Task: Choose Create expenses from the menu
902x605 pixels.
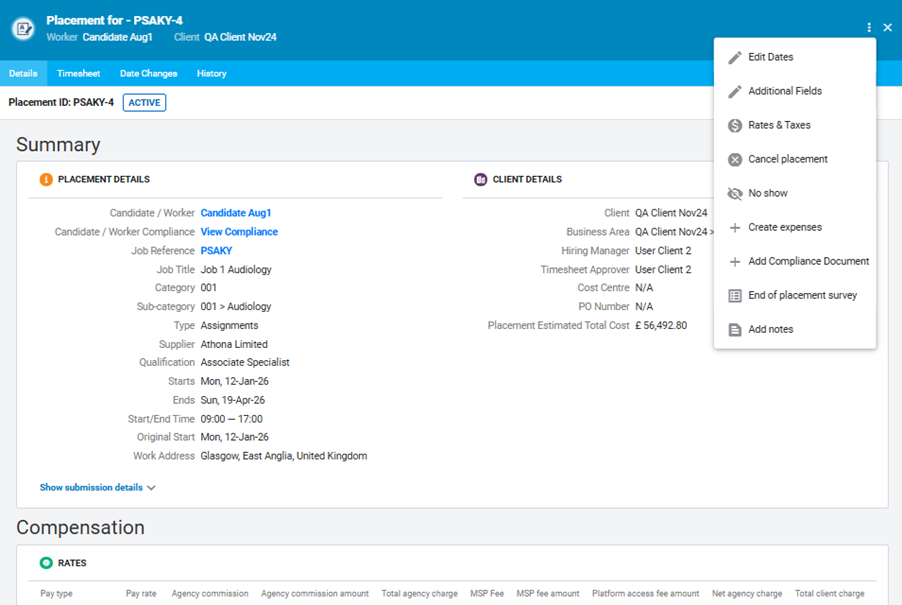Action: (794, 227)
